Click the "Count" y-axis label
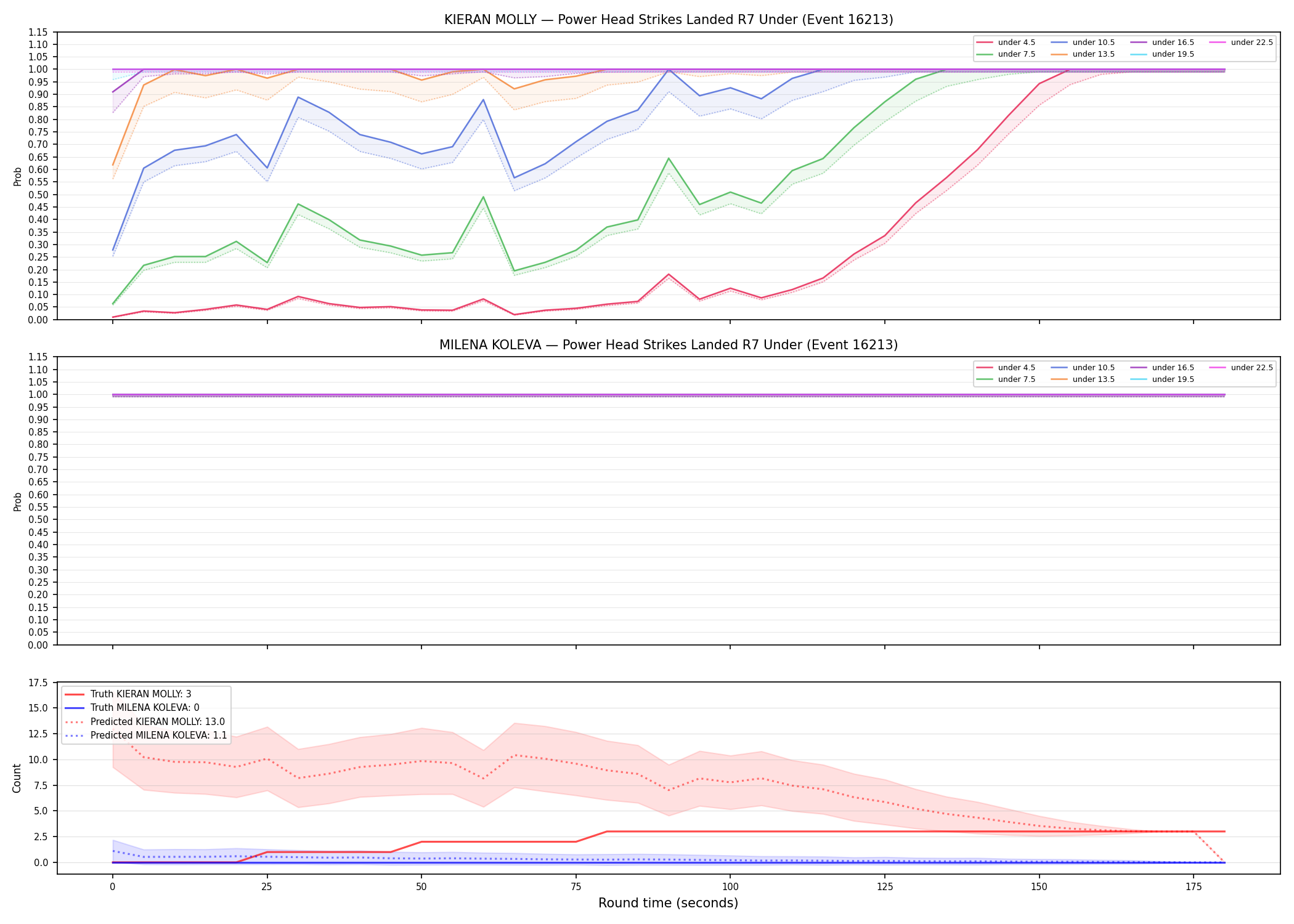1294x924 pixels. point(17,778)
